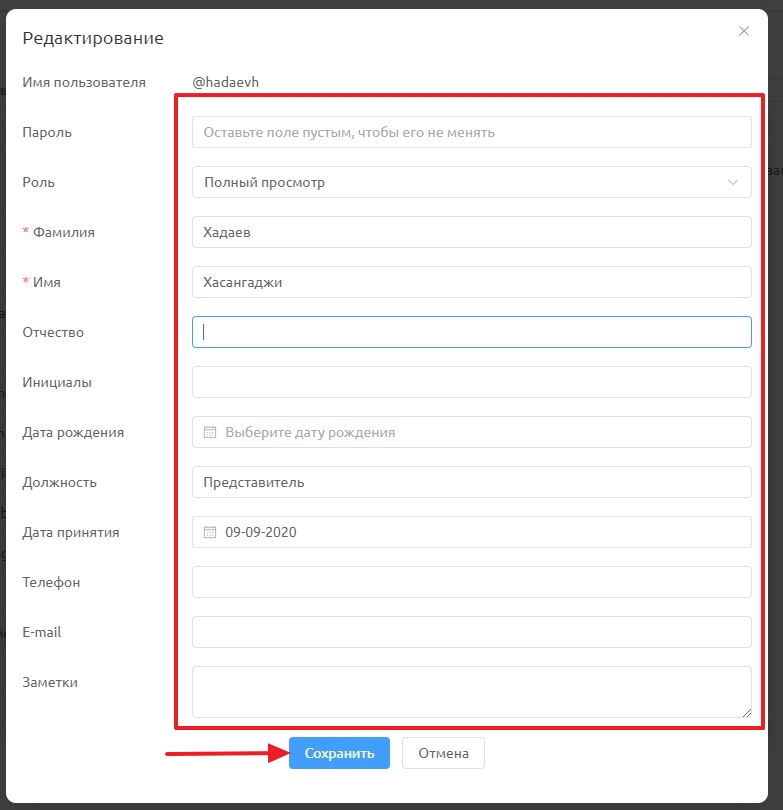Click the calendar icon in Дата принятия

pyautogui.click(x=210, y=532)
